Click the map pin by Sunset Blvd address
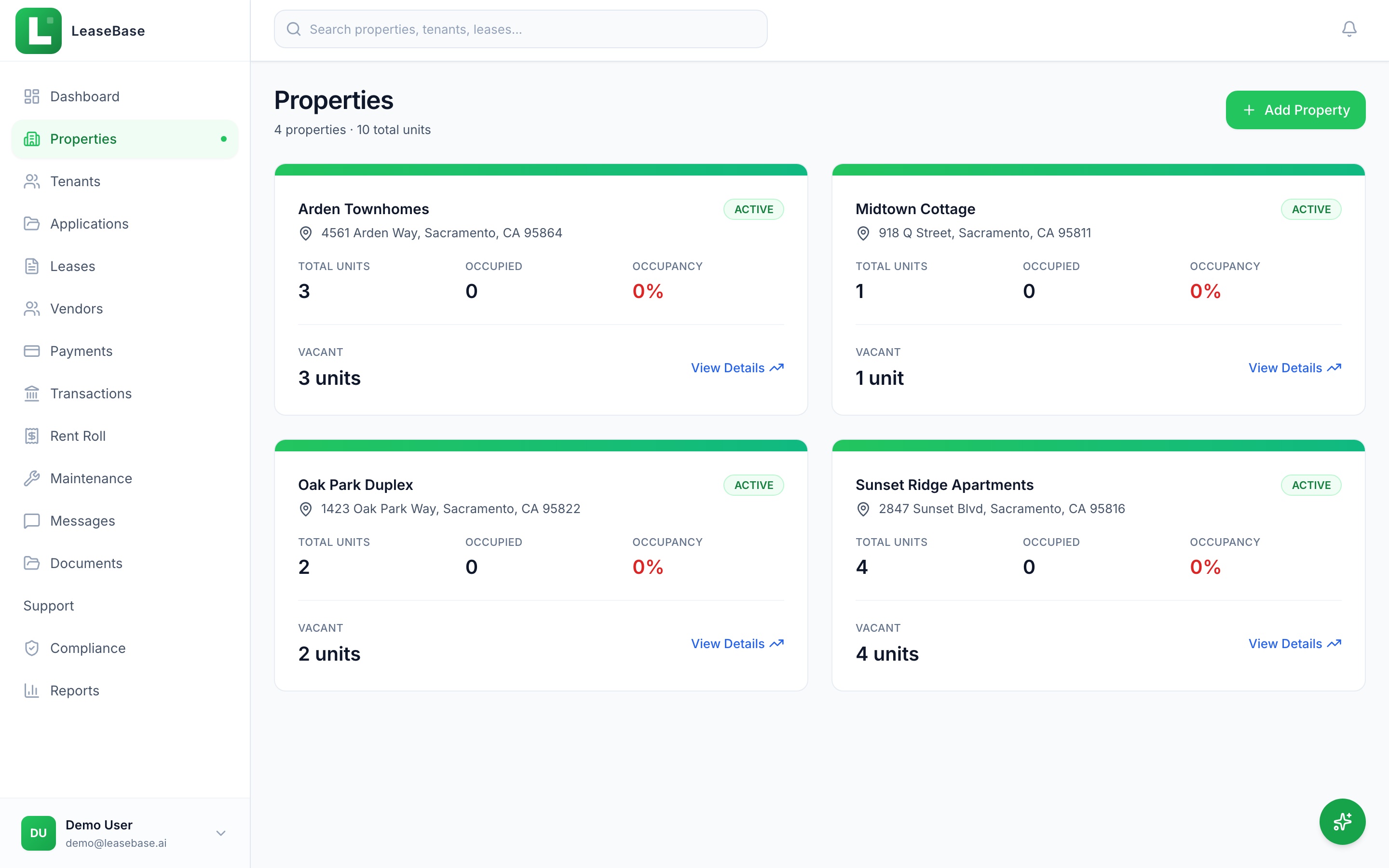Image resolution: width=1389 pixels, height=868 pixels. (x=863, y=509)
